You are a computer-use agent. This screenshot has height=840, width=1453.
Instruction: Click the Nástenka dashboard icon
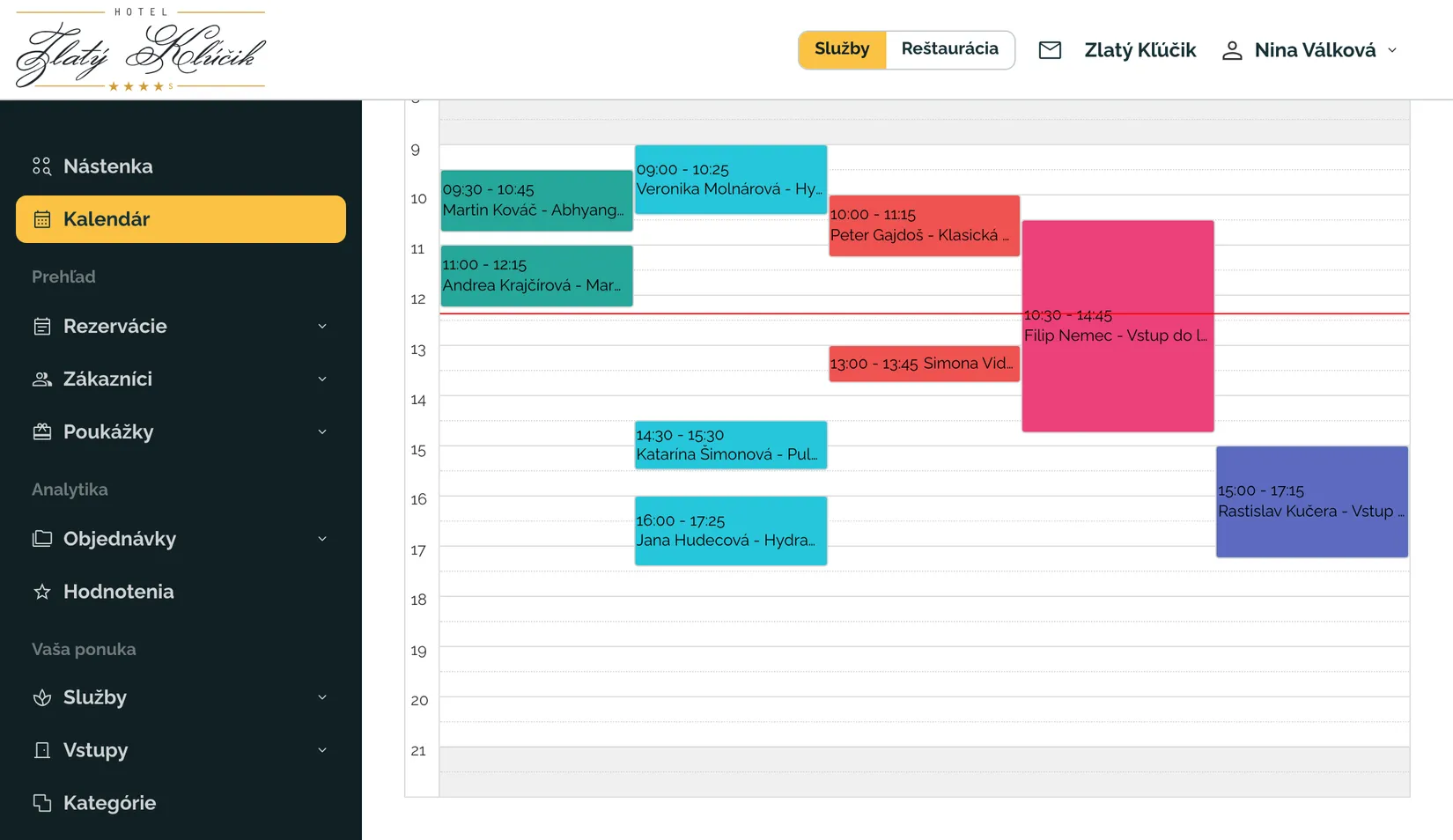(41, 166)
